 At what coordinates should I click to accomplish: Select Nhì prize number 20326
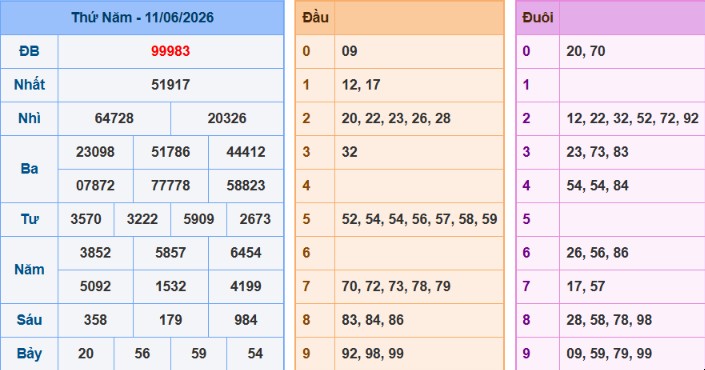click(x=227, y=118)
